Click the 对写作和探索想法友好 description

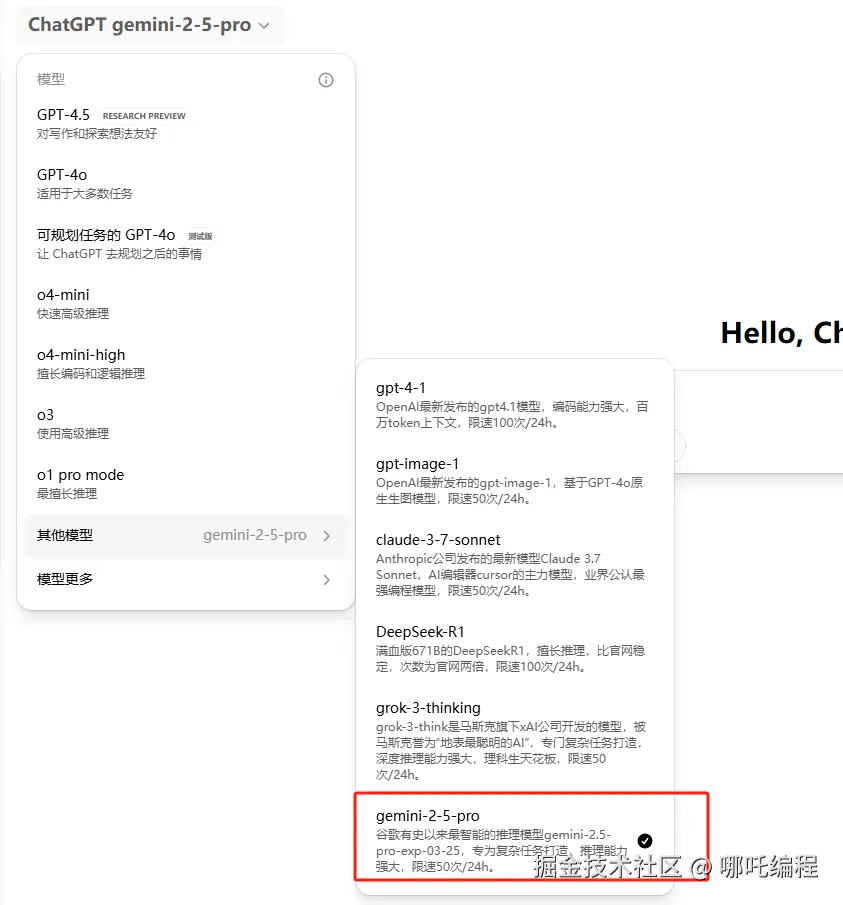coord(97,134)
